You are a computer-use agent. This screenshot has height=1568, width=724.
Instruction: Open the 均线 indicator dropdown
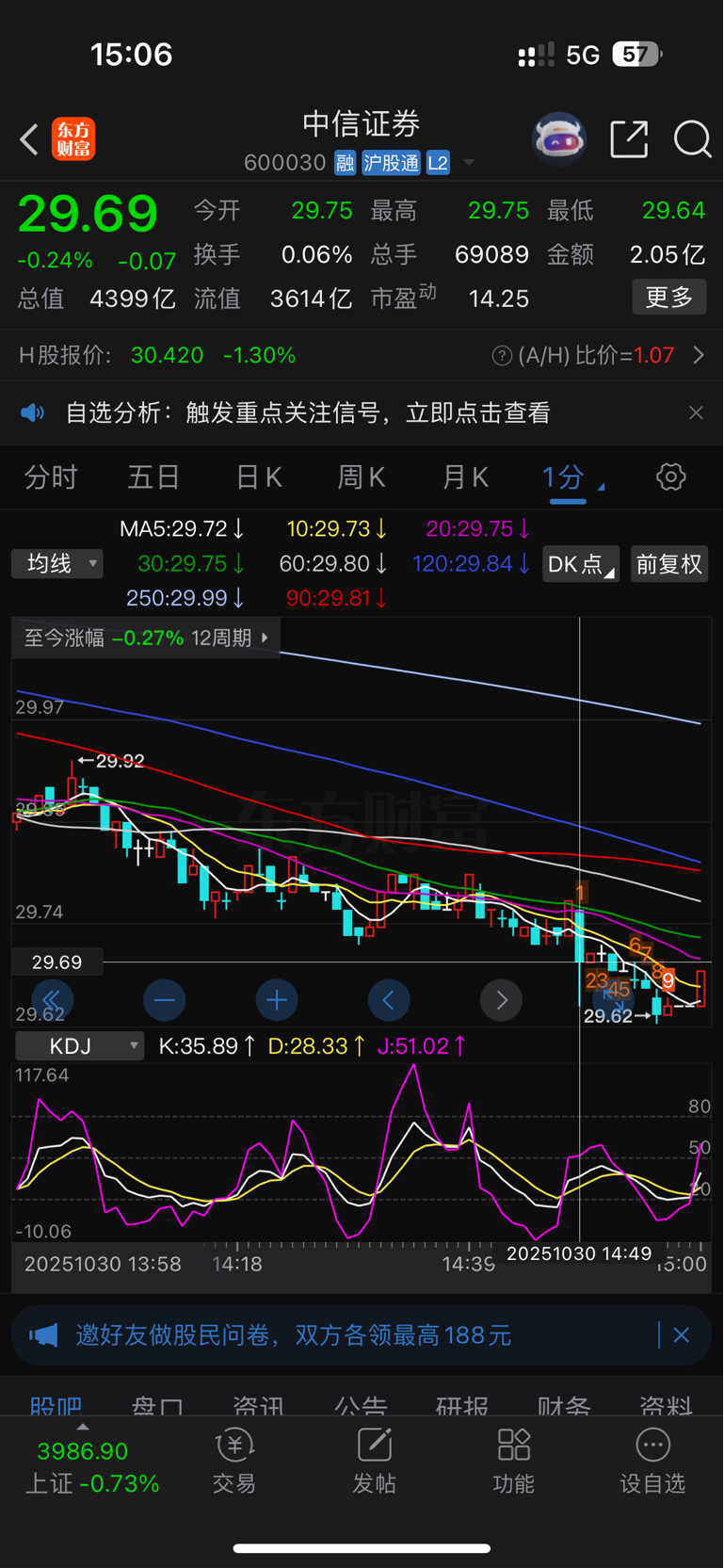click(x=57, y=563)
